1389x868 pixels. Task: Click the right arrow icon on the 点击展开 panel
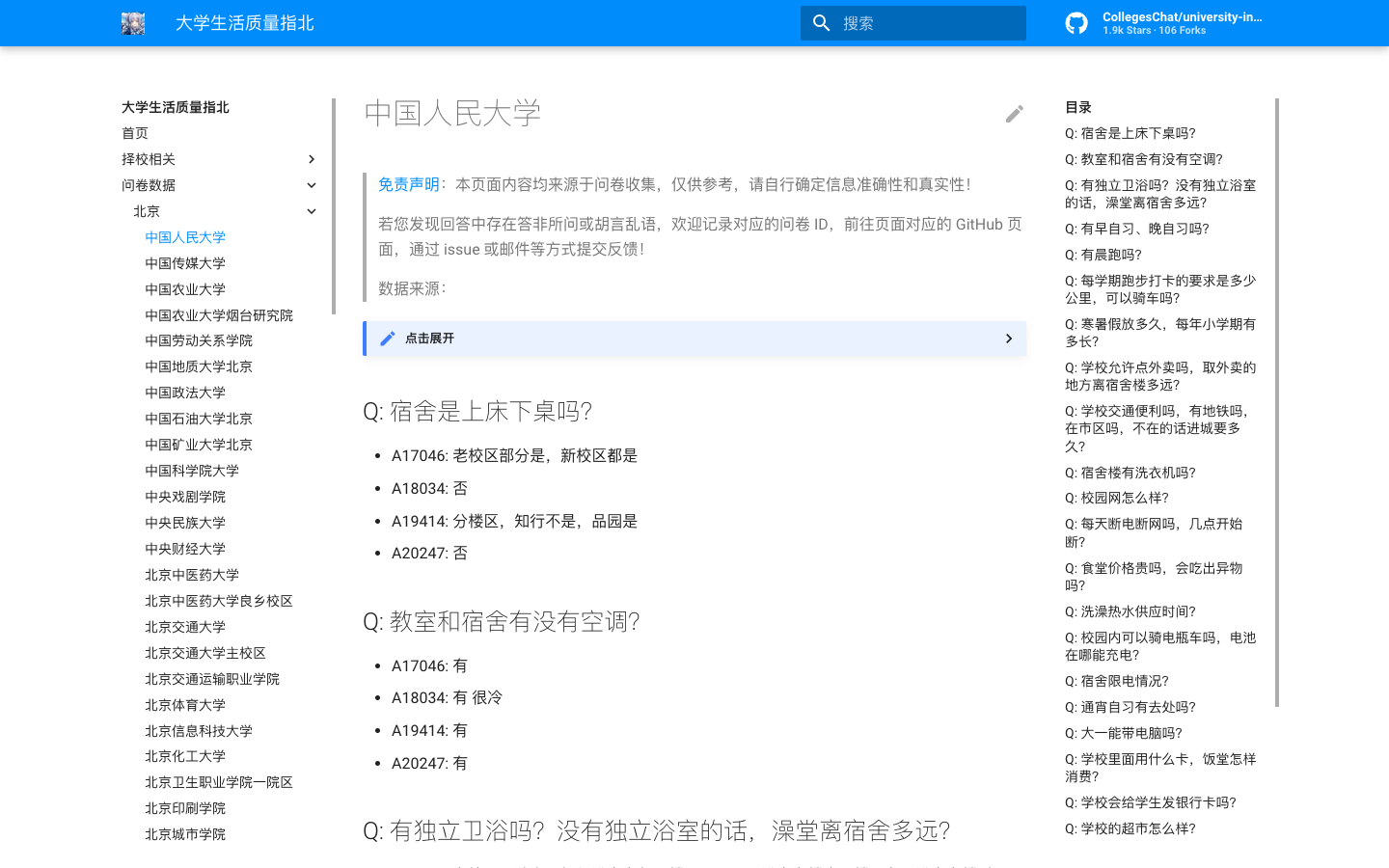pyautogui.click(x=1009, y=339)
